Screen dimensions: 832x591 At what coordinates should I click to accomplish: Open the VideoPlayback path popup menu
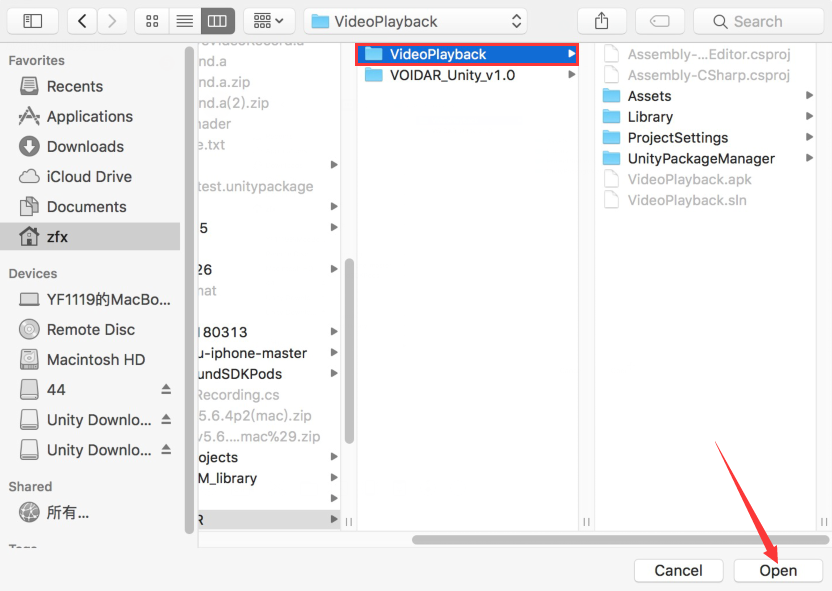(x=416, y=21)
